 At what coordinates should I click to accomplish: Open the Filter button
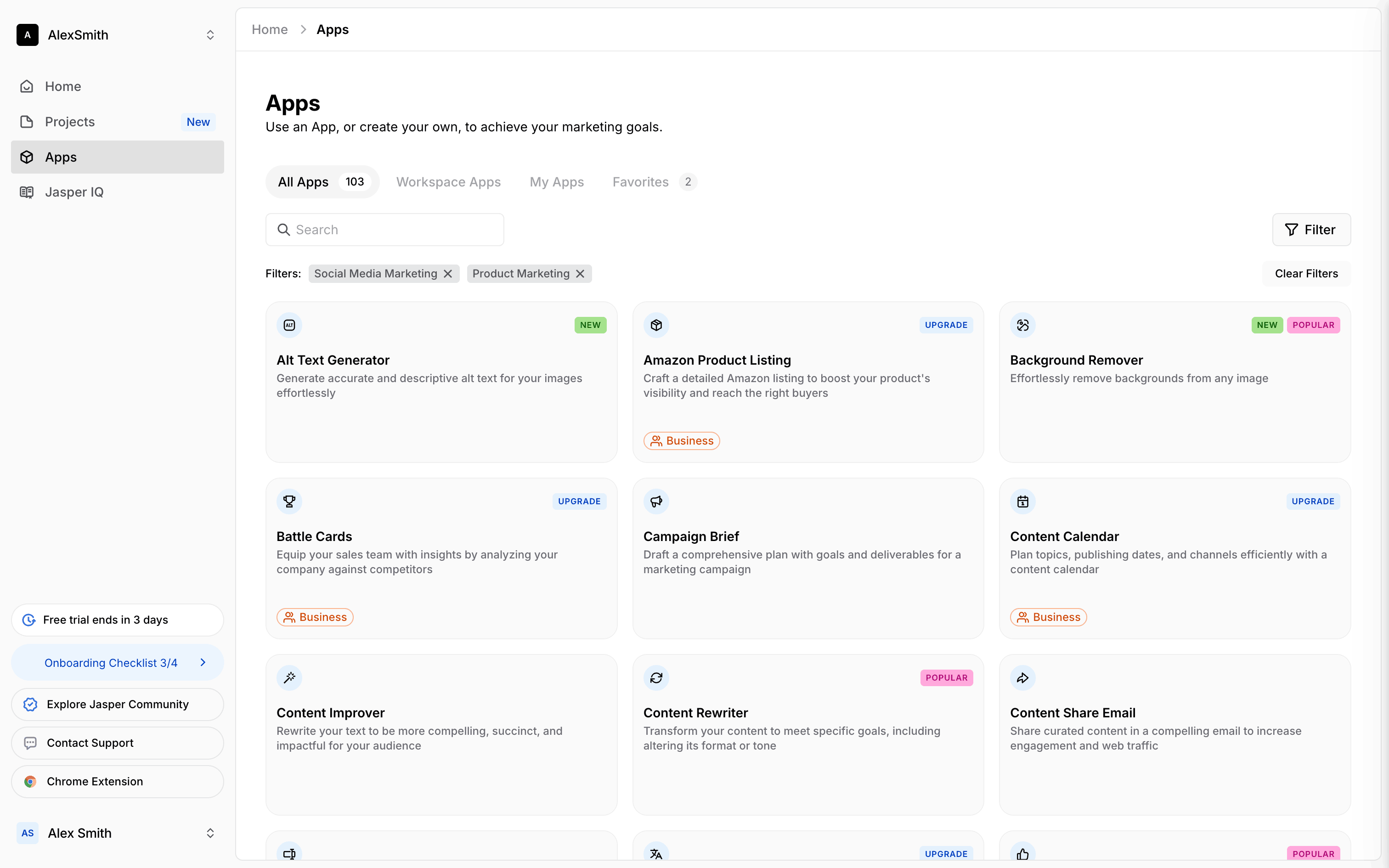1311,230
